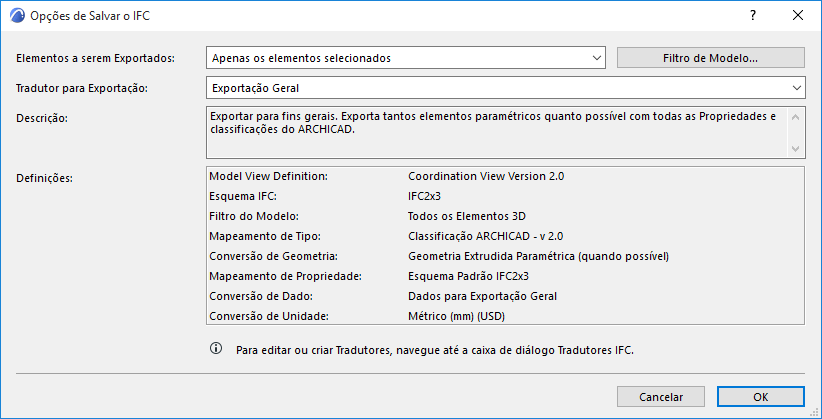Viewport: 822px width, 419px height.
Task: Open help with the question mark button
Action: [x=752, y=16]
